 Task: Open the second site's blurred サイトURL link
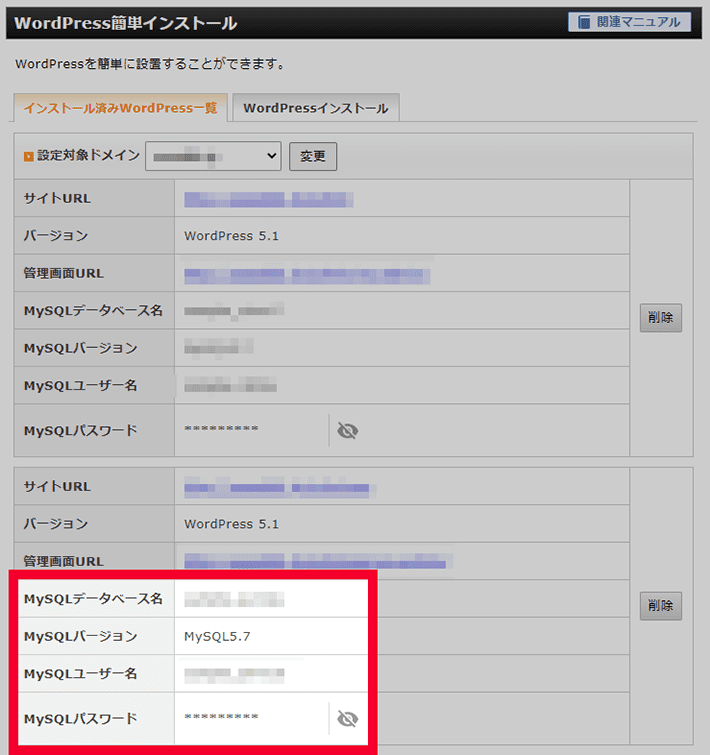[x=279, y=488]
